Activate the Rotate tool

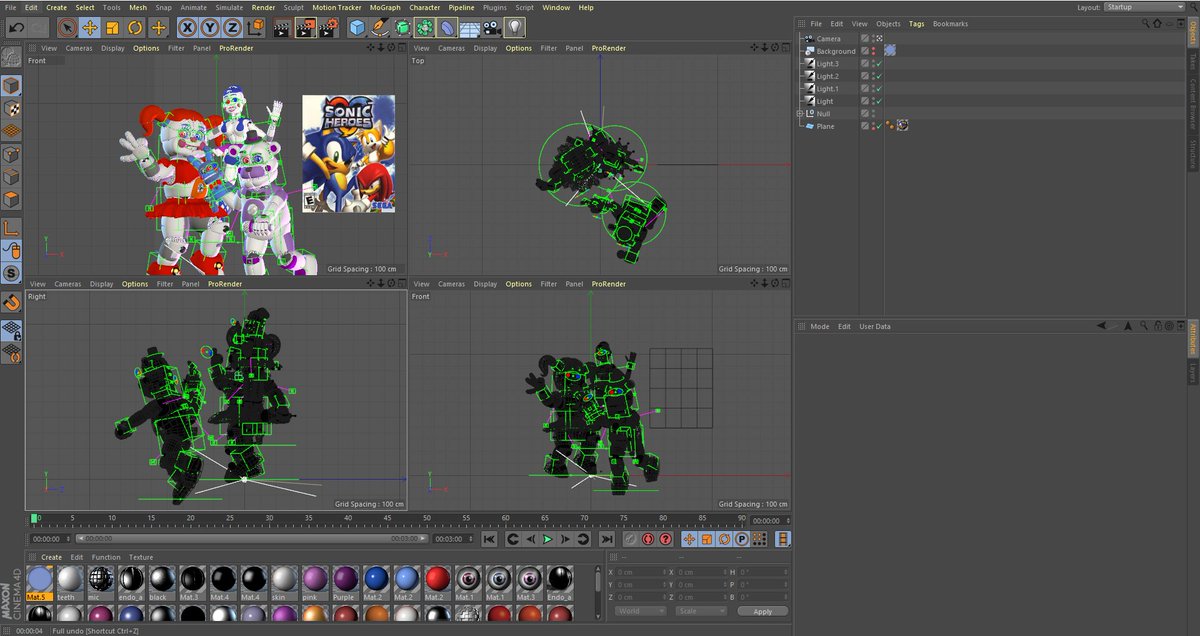click(x=135, y=27)
